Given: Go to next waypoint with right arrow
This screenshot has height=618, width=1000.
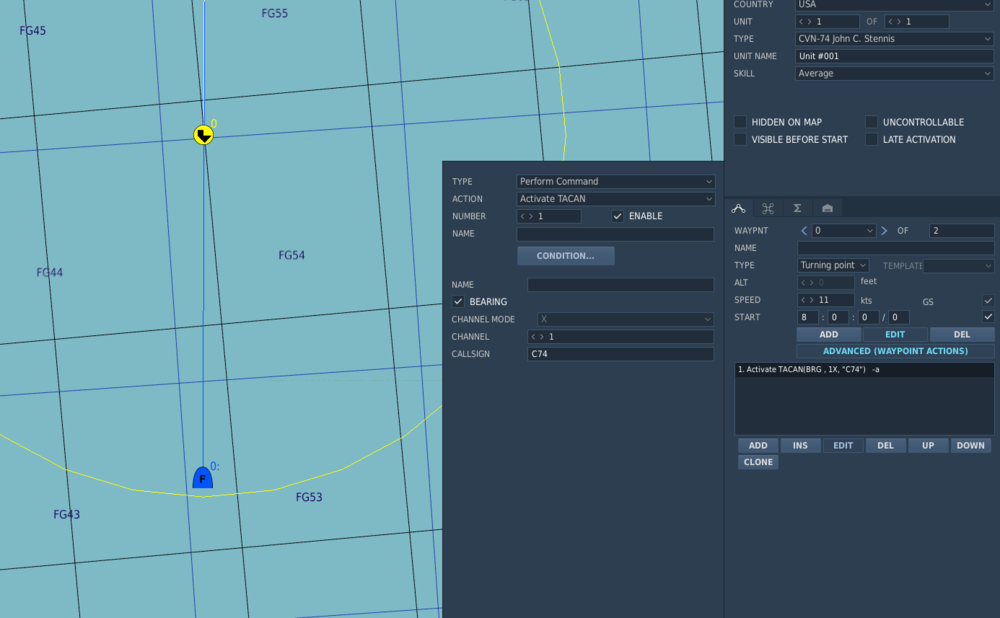Looking at the screenshot, I should point(883,231).
